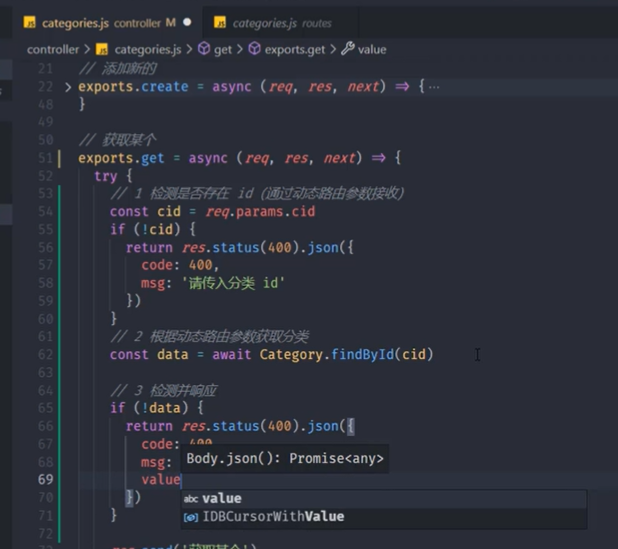Click the folded code ellipsis on line 22
This screenshot has height=549, width=618.
pos(434,87)
